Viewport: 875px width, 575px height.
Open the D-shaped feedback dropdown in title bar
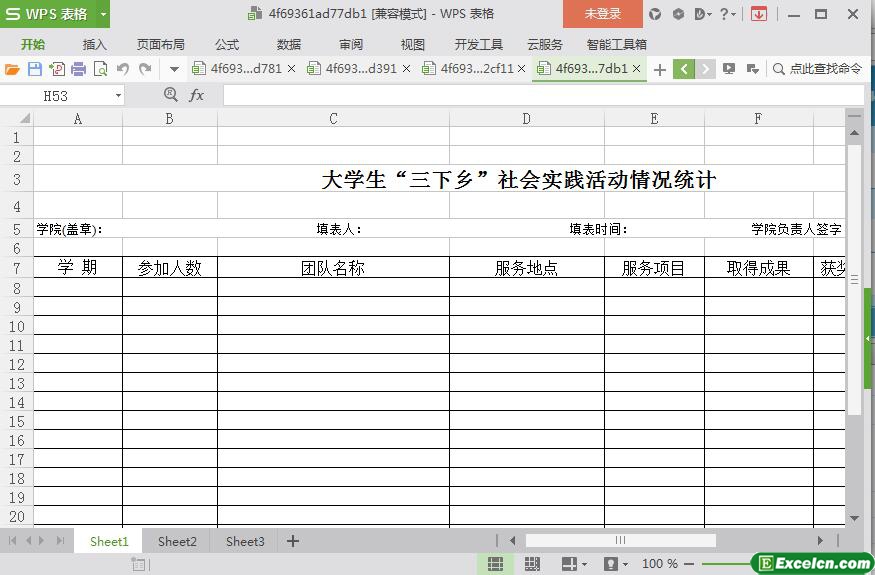(x=703, y=15)
